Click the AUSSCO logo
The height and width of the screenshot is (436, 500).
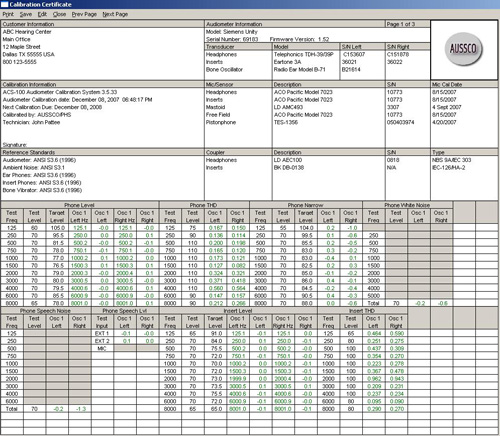pos(464,49)
